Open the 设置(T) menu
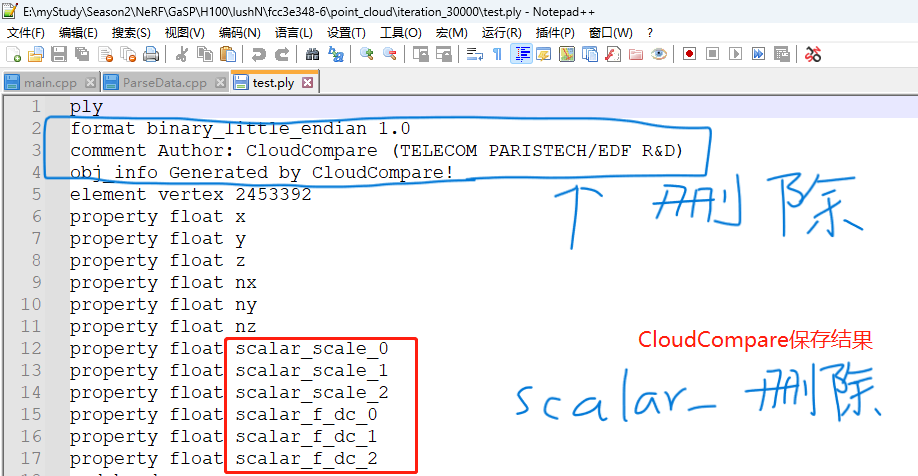 [x=346, y=33]
